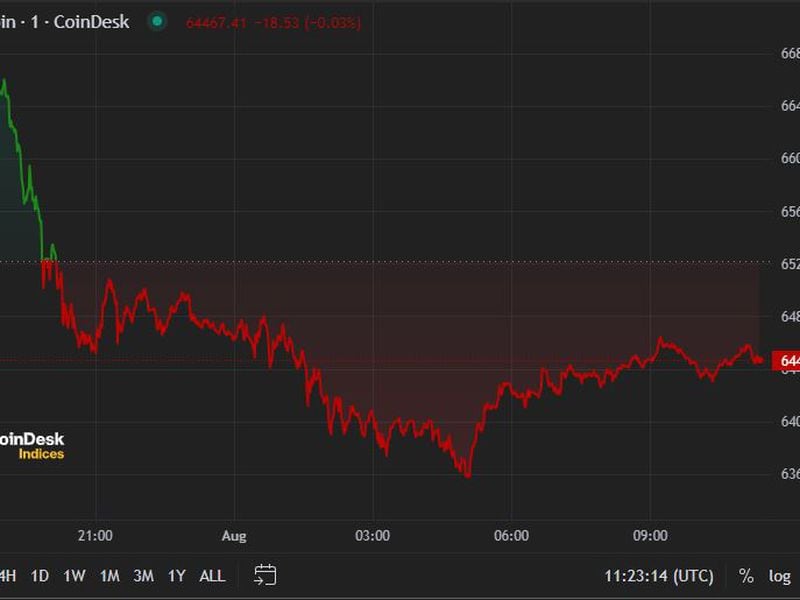Image resolution: width=800 pixels, height=600 pixels.
Task: Click the Aug date axis label
Action: (233, 536)
